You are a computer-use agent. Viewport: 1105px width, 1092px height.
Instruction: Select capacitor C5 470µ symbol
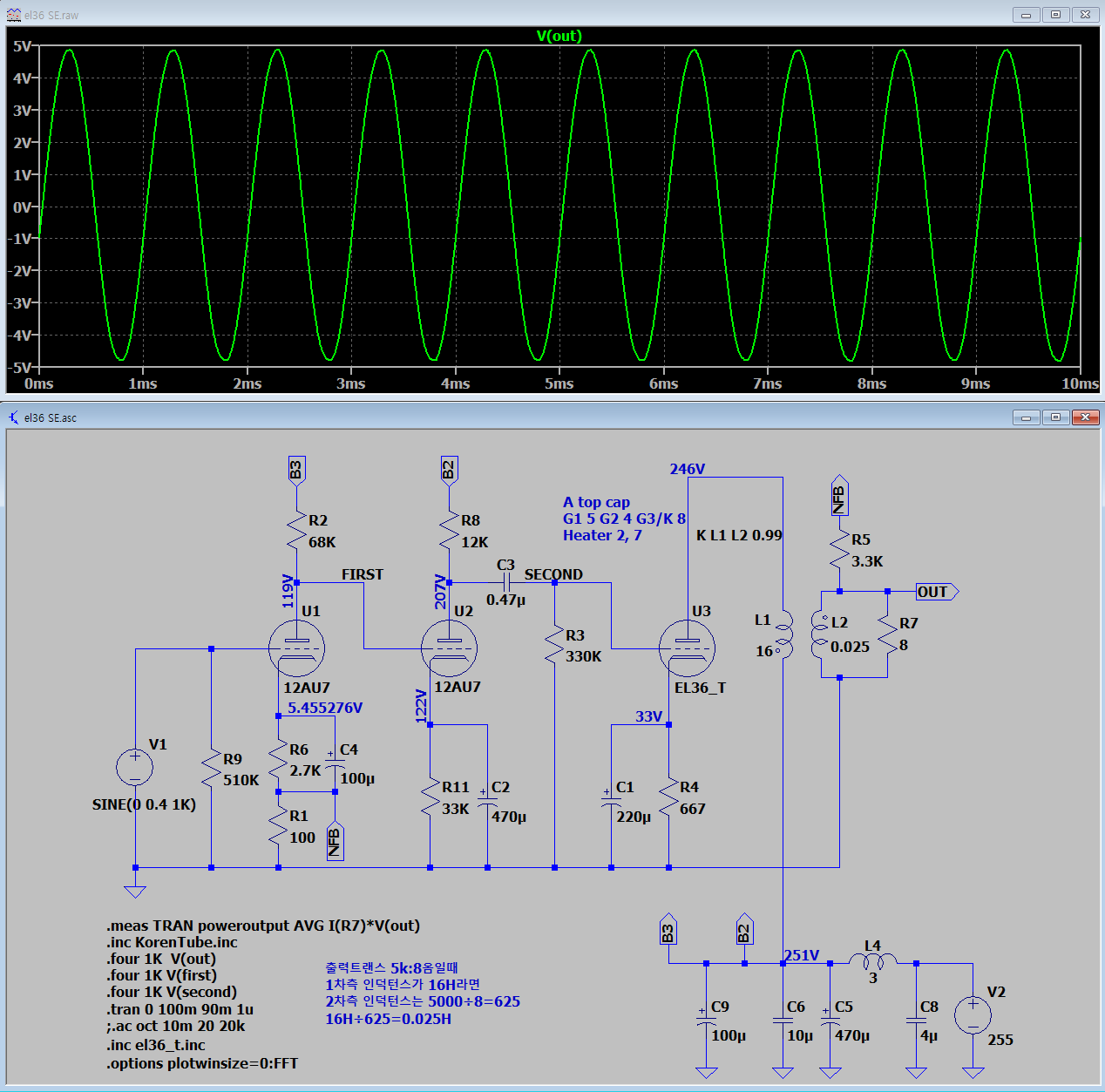click(830, 1016)
